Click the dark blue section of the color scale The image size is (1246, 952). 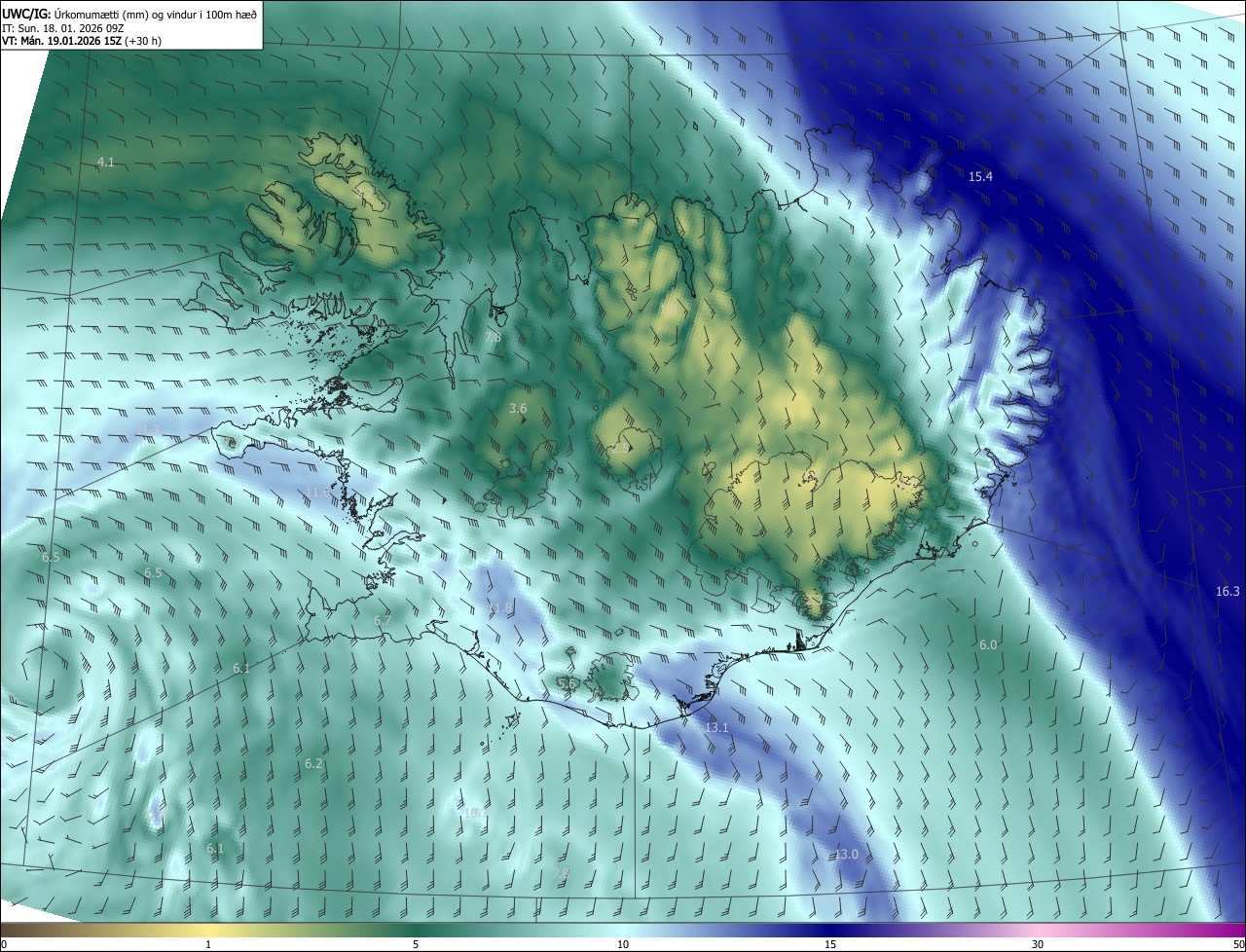tap(830, 930)
